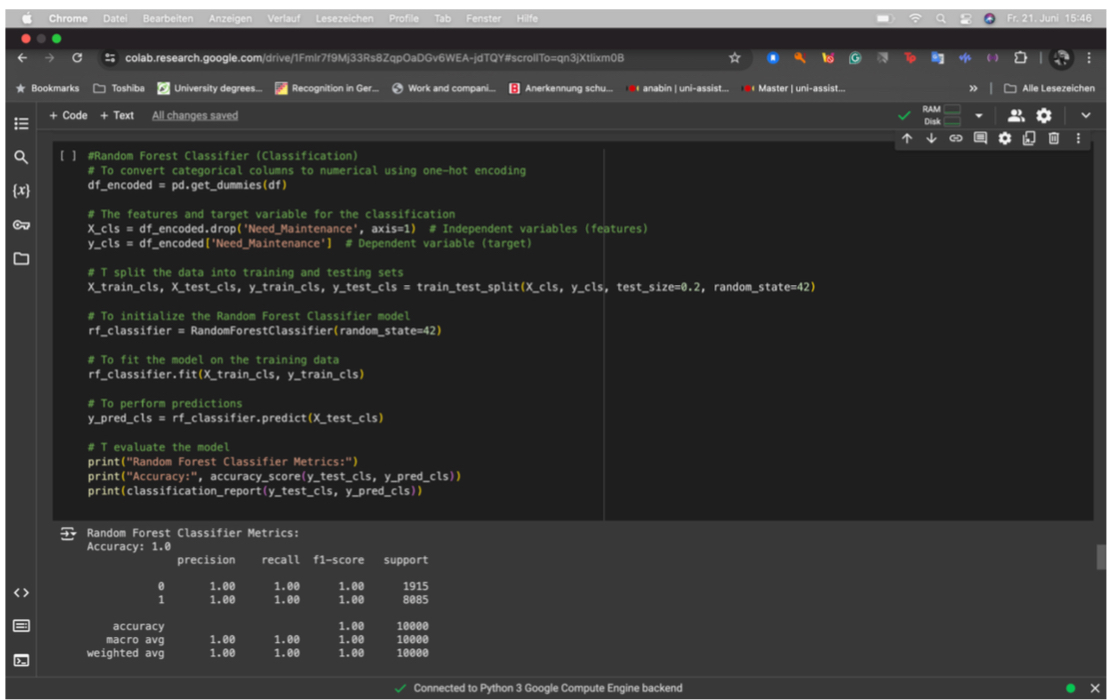Open the find and replace search panel
Viewport: 1109px width, 700px height.
point(20,157)
